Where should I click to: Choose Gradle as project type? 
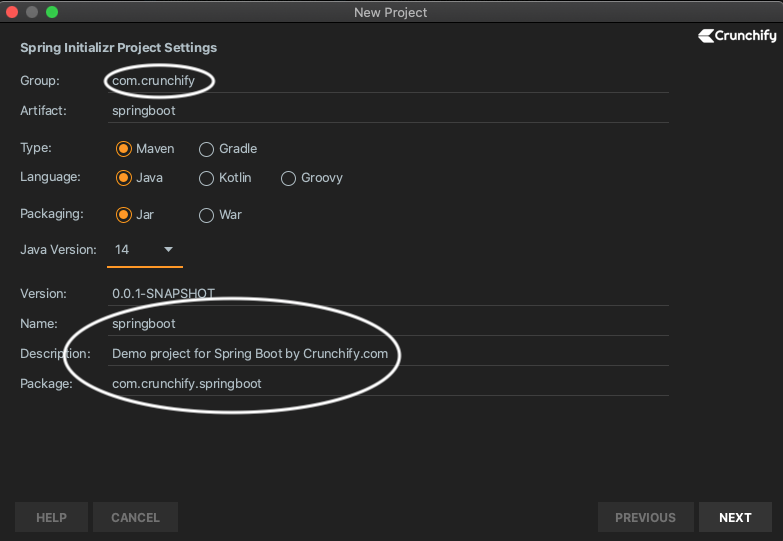click(207, 149)
